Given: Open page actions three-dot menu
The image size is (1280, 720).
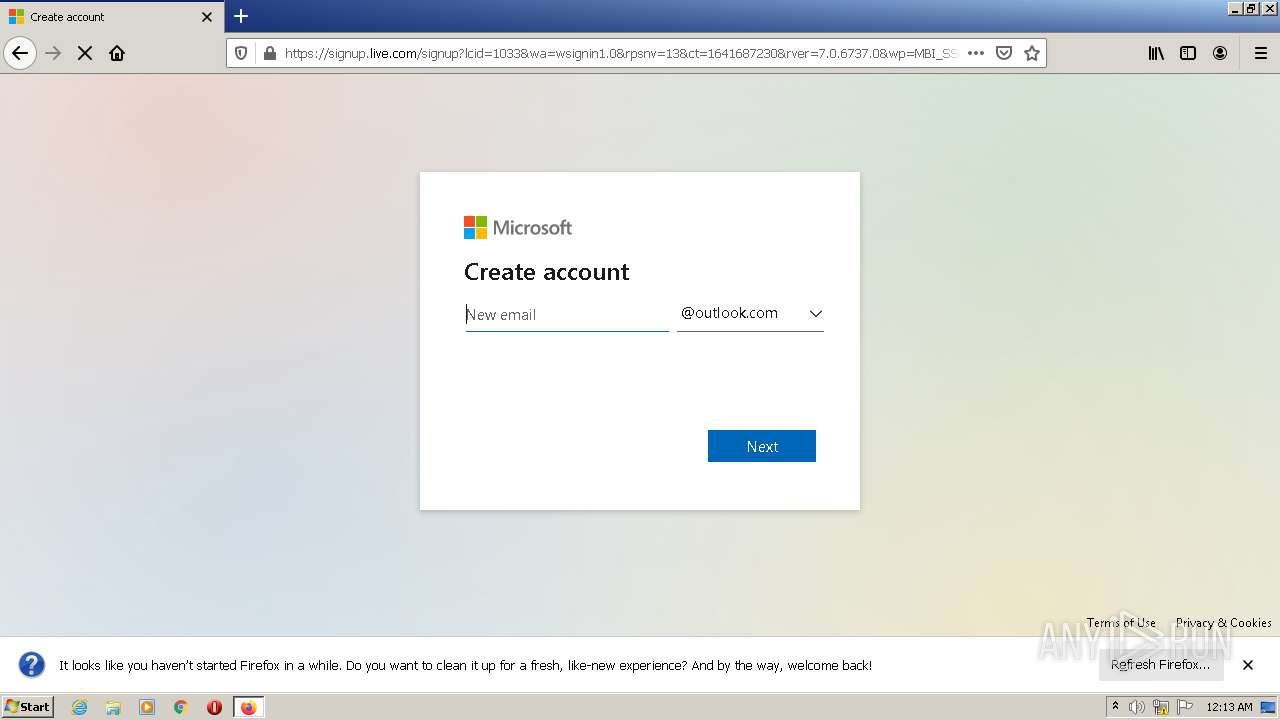Looking at the screenshot, I should point(976,53).
